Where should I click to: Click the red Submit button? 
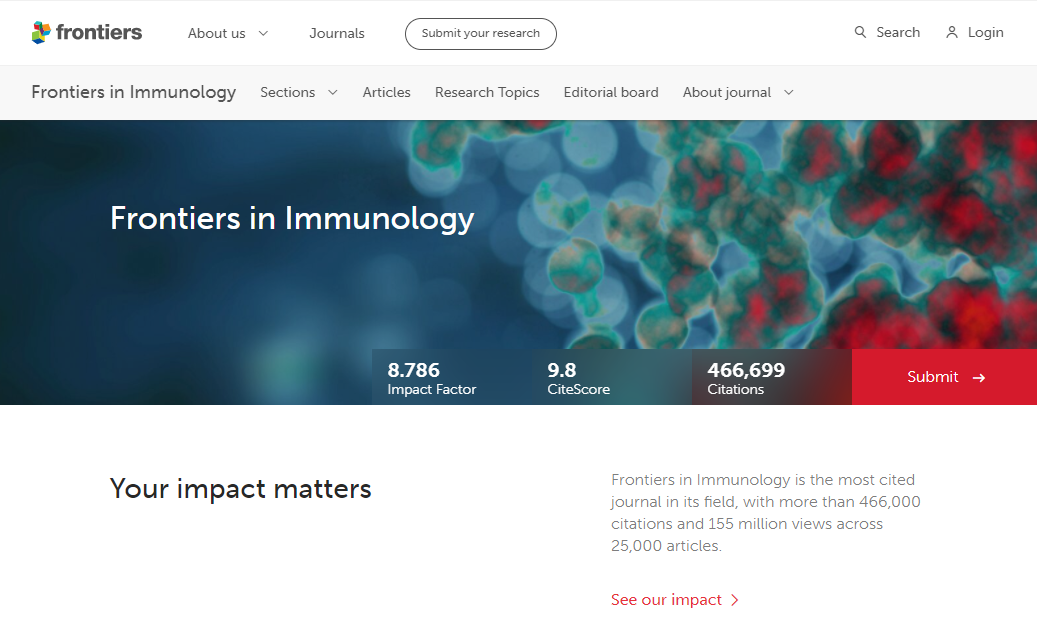[944, 377]
